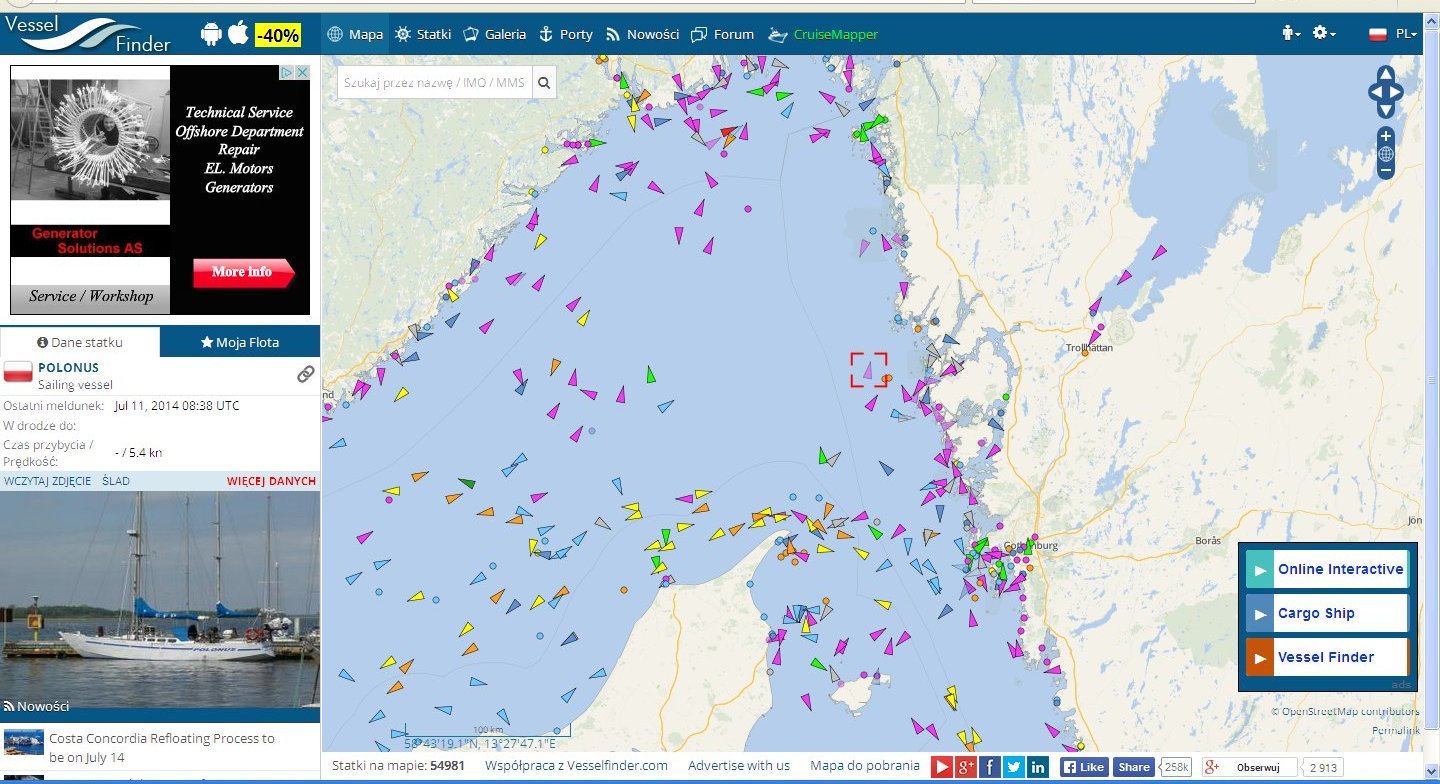Pan the map down arrow

pyautogui.click(x=1386, y=112)
